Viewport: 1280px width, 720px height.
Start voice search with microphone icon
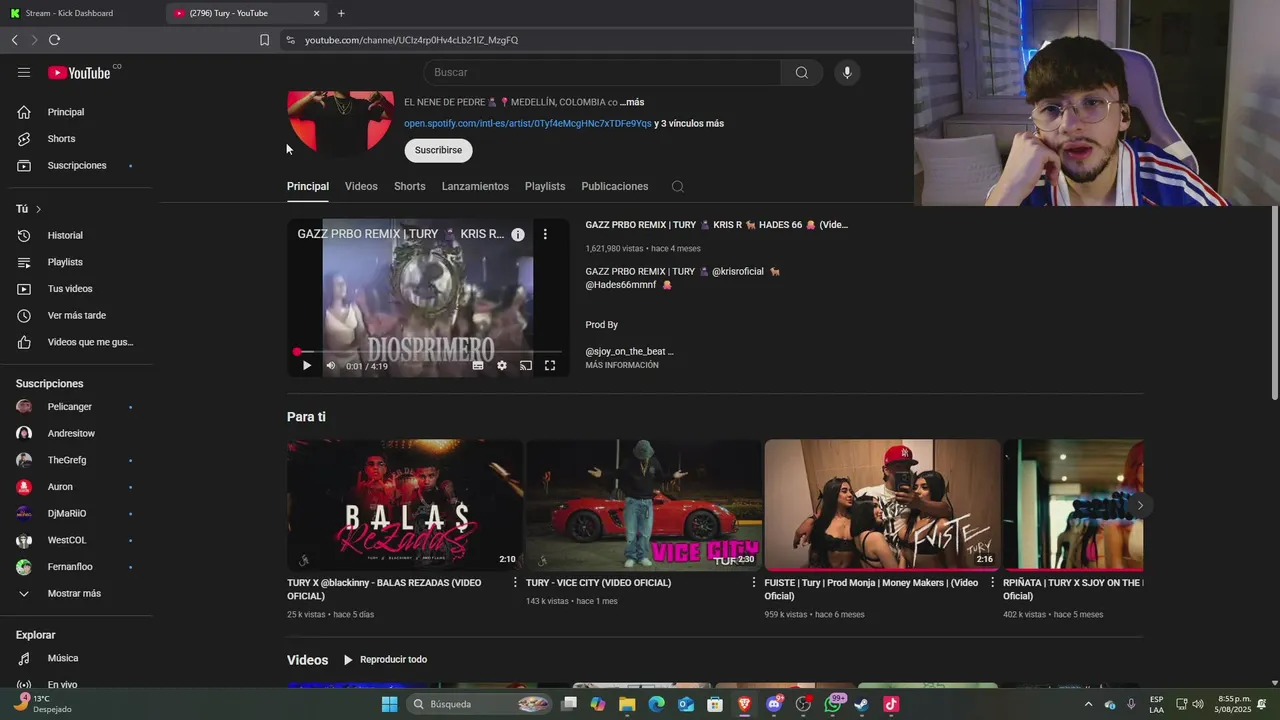click(x=847, y=72)
